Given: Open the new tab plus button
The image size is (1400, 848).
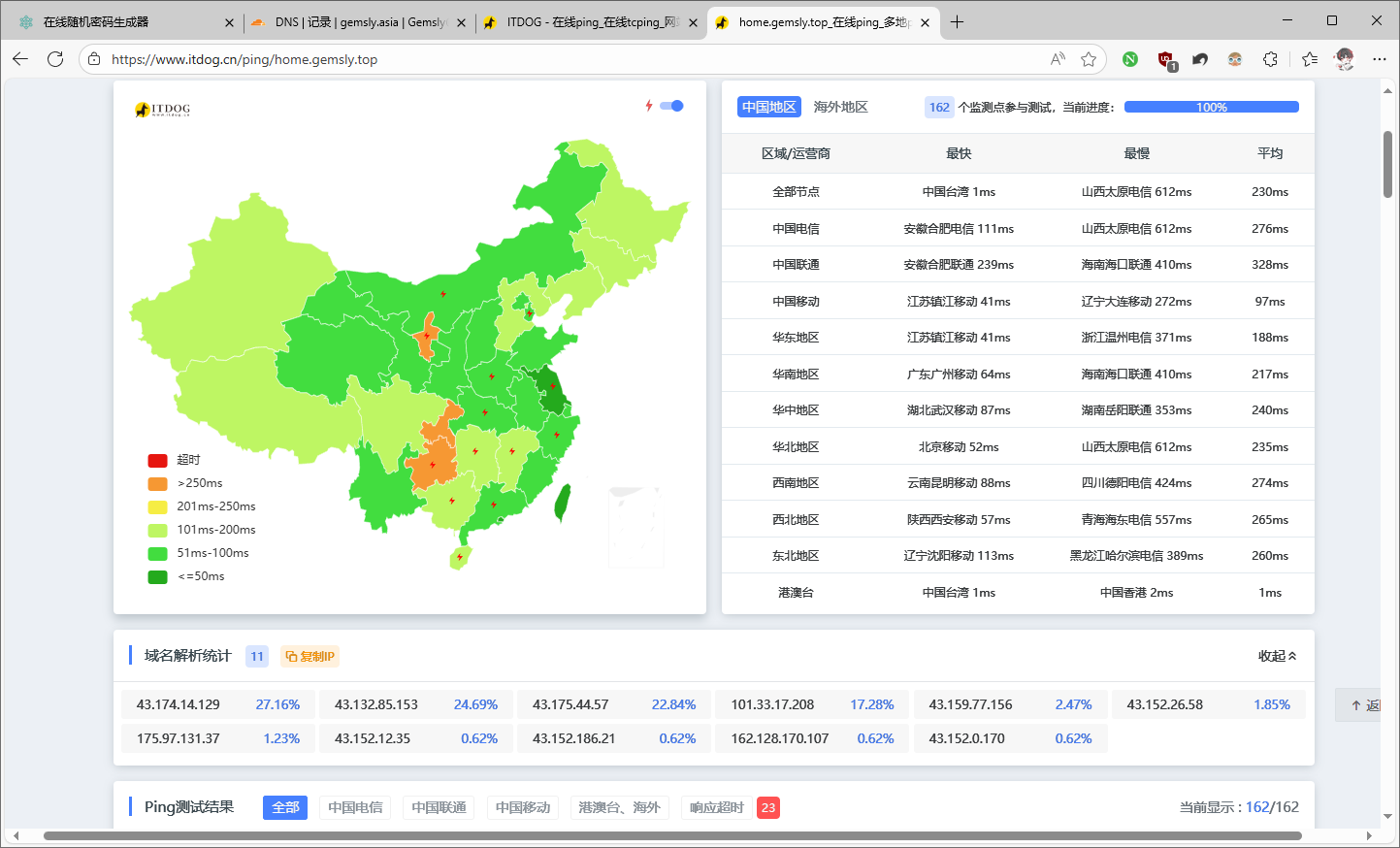Looking at the screenshot, I should tap(957, 21).
